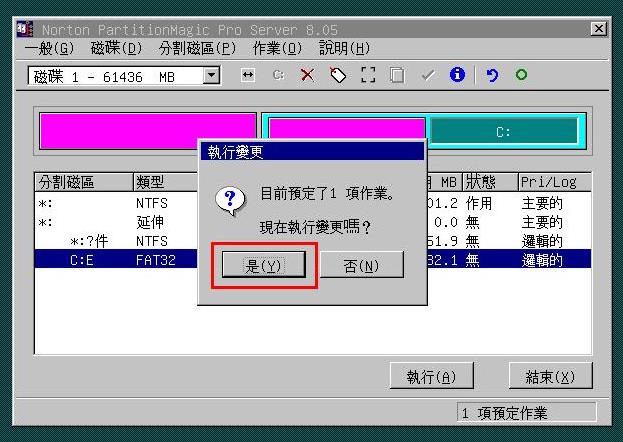Click the 執行(A) button
Viewport: 623px width, 442px height.
(x=431, y=376)
